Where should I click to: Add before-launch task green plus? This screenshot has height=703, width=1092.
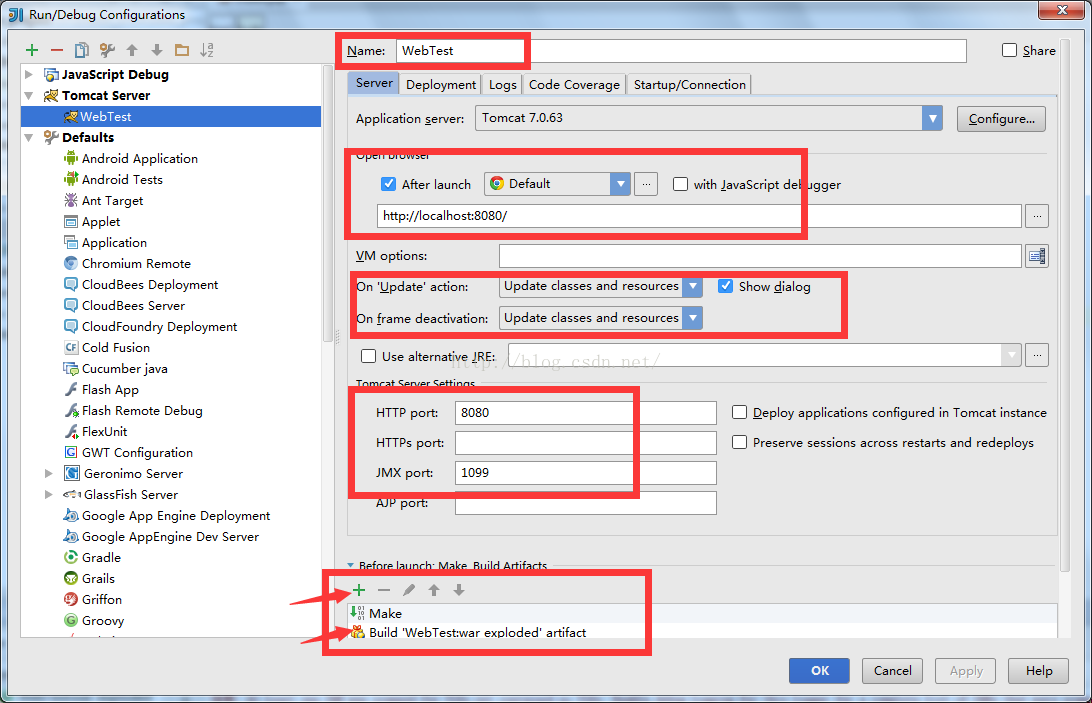coord(359,590)
